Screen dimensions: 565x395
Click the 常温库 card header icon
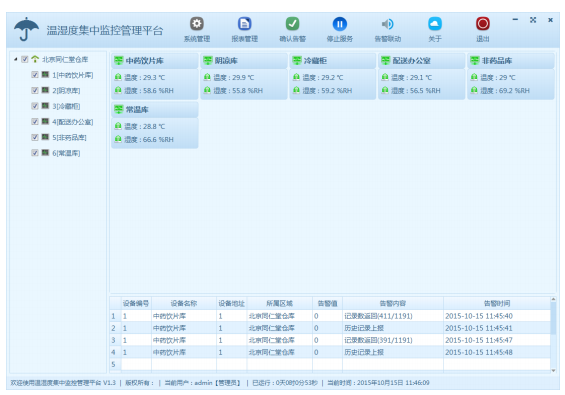point(119,109)
